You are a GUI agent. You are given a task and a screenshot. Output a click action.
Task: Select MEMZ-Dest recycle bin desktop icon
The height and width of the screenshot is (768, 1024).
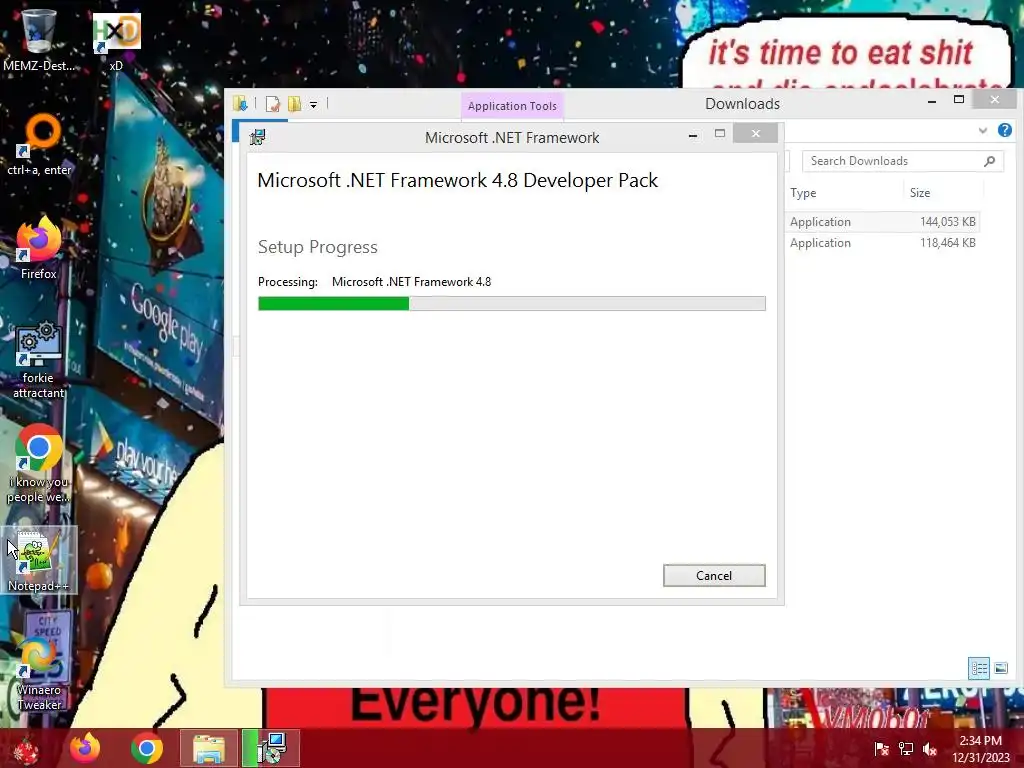(39, 40)
